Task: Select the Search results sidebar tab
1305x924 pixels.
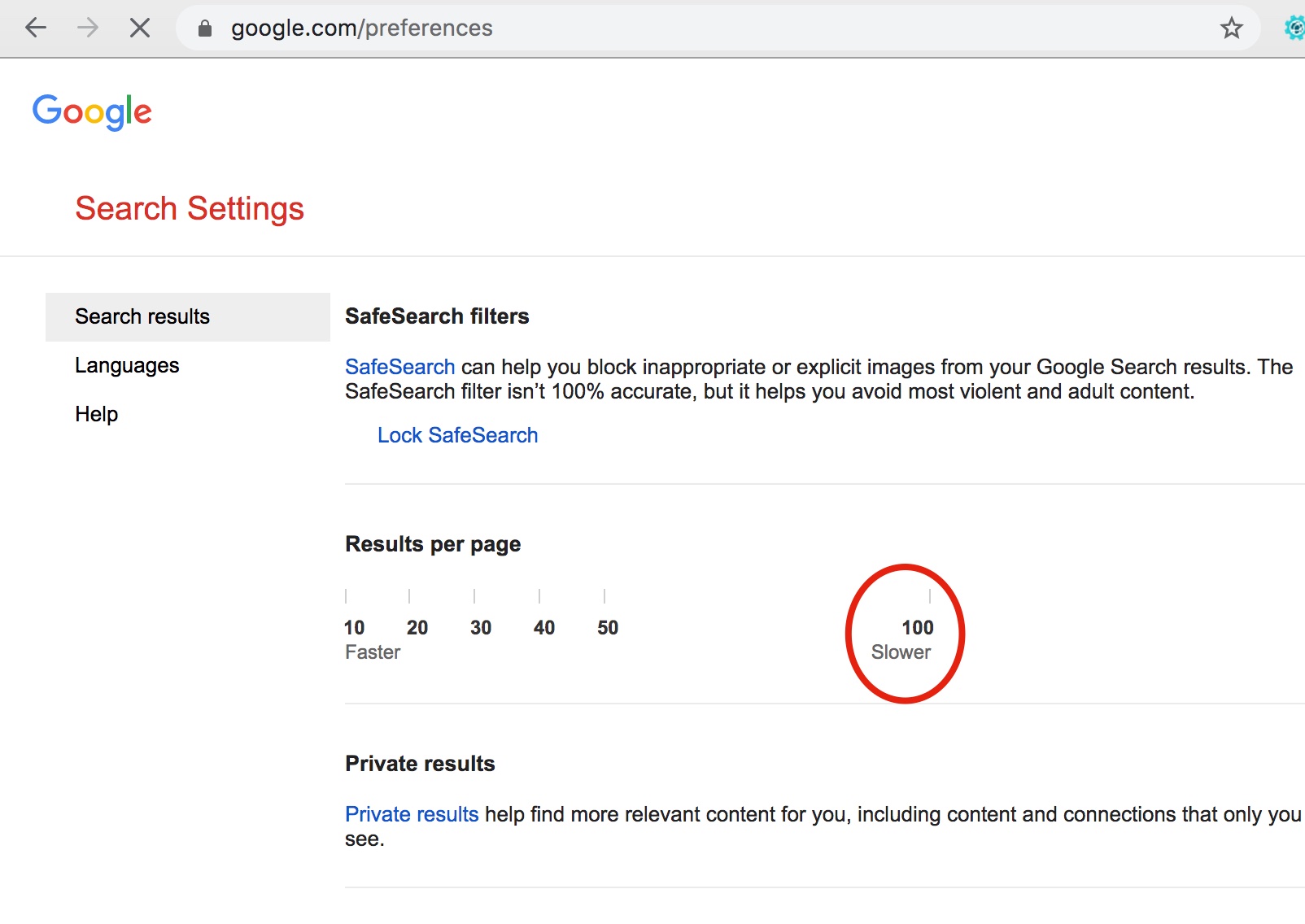Action: tap(188, 316)
